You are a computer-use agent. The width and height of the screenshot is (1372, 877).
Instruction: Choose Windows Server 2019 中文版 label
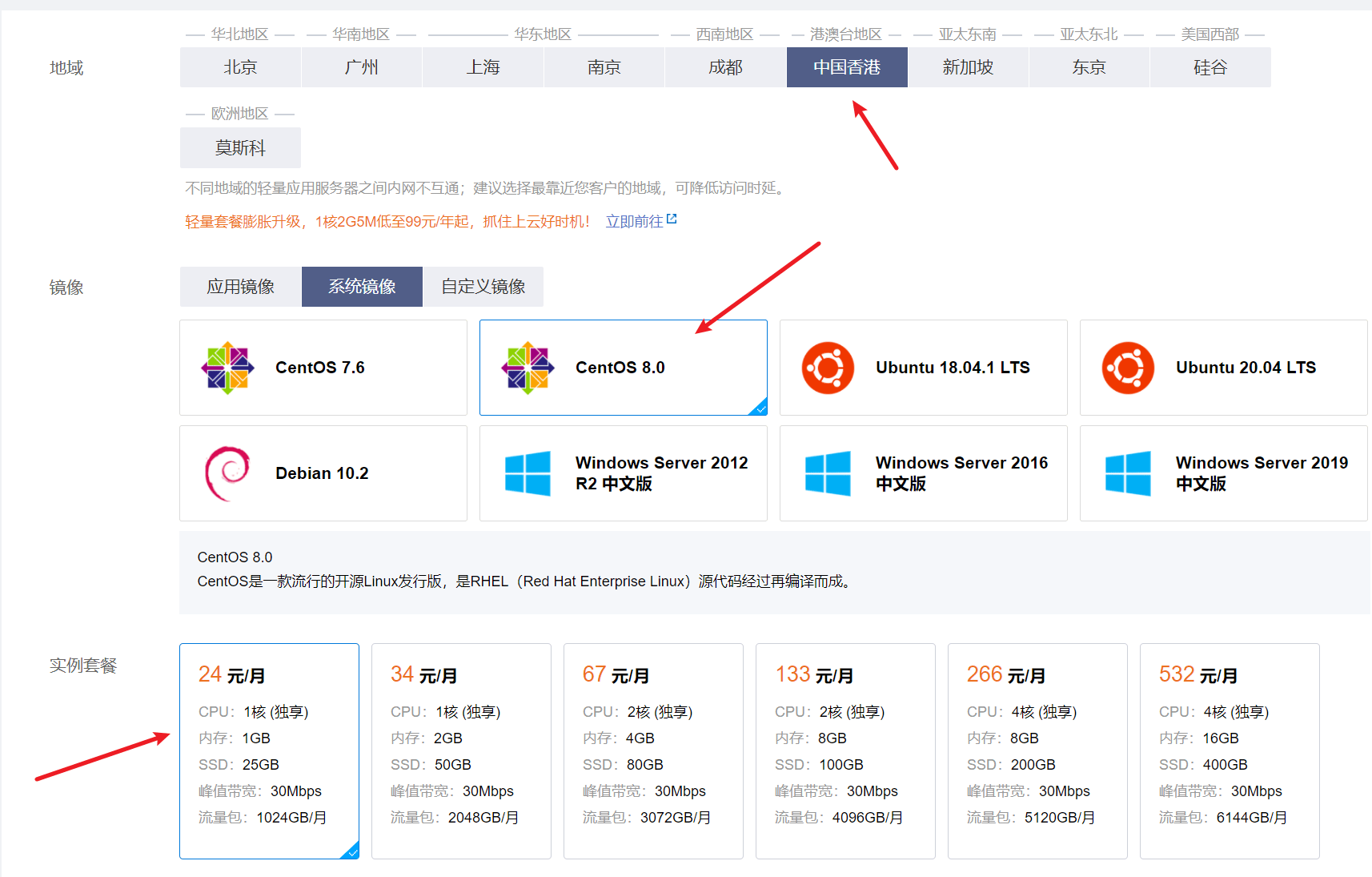pos(1262,473)
